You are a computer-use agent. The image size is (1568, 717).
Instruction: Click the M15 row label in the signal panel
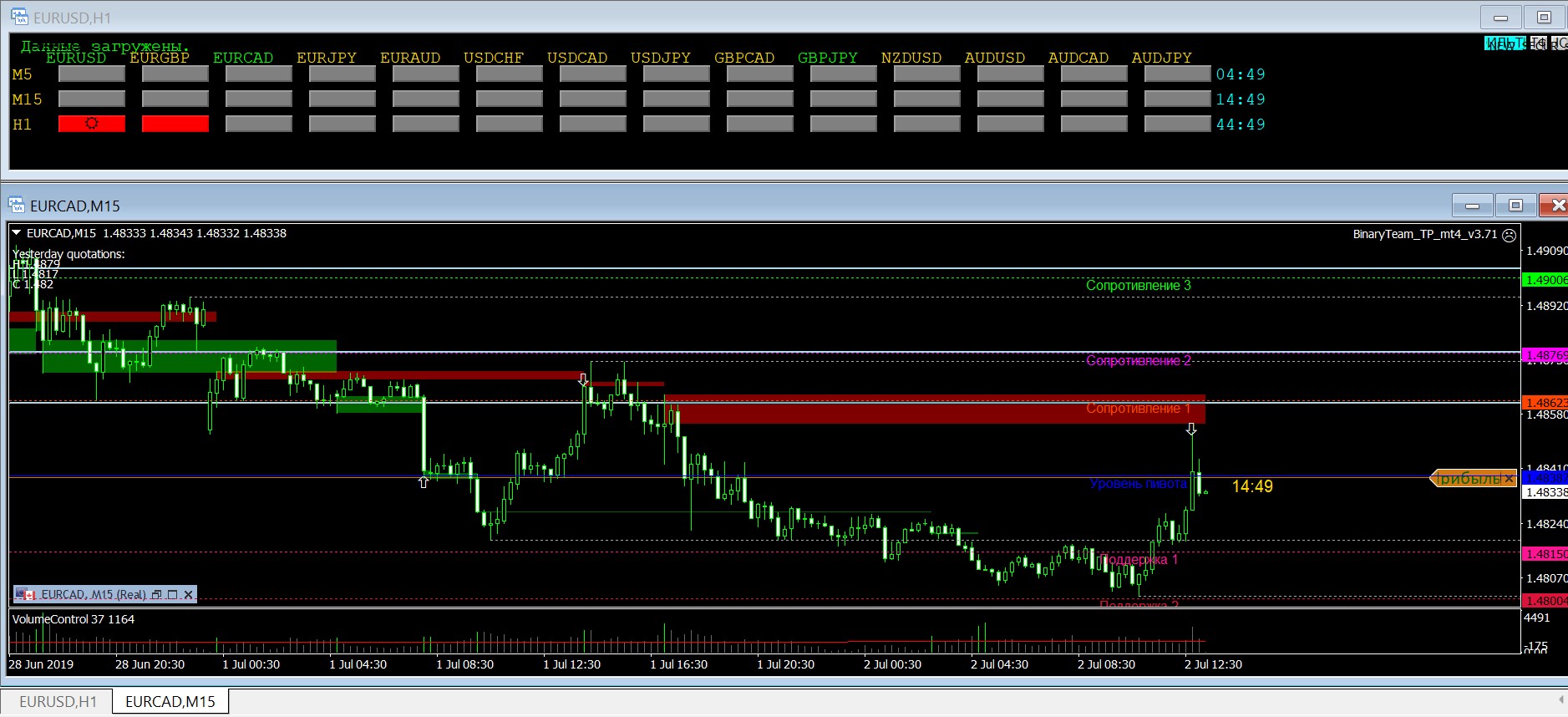click(x=27, y=99)
